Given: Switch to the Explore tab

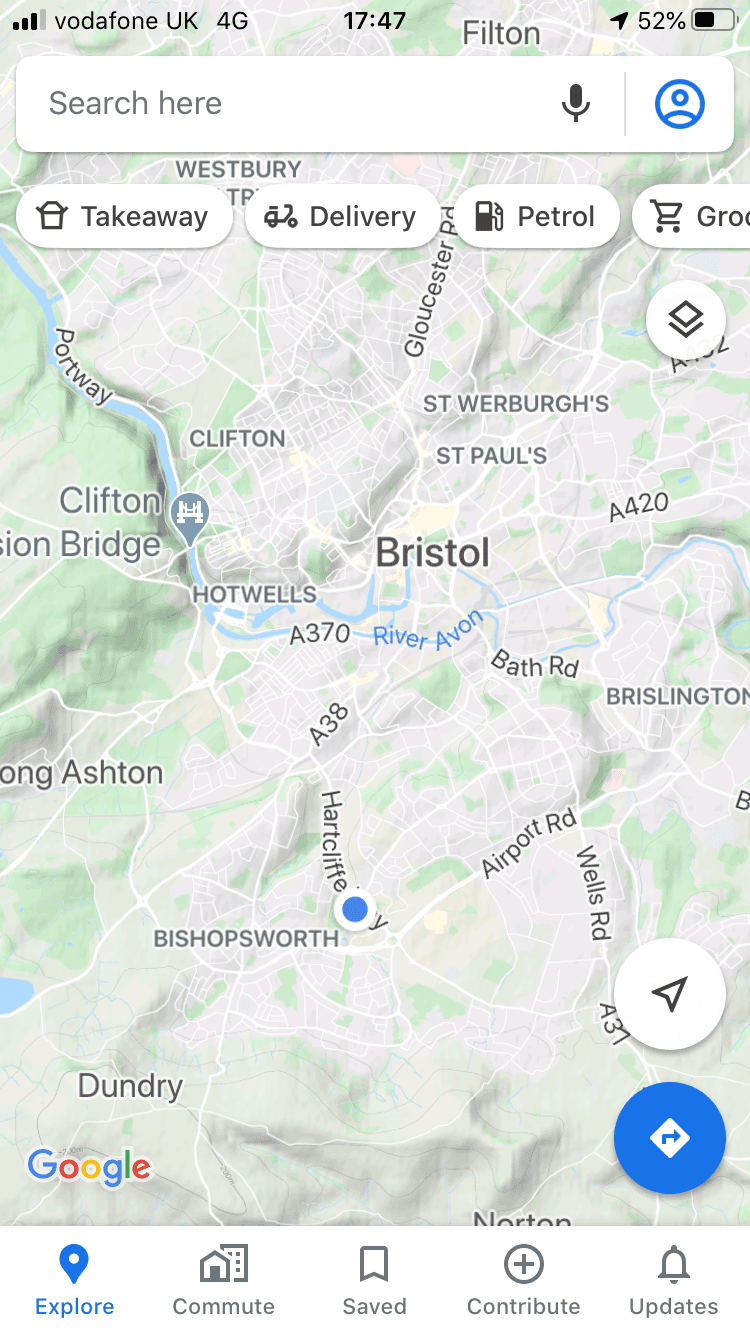Looking at the screenshot, I should tap(75, 1280).
